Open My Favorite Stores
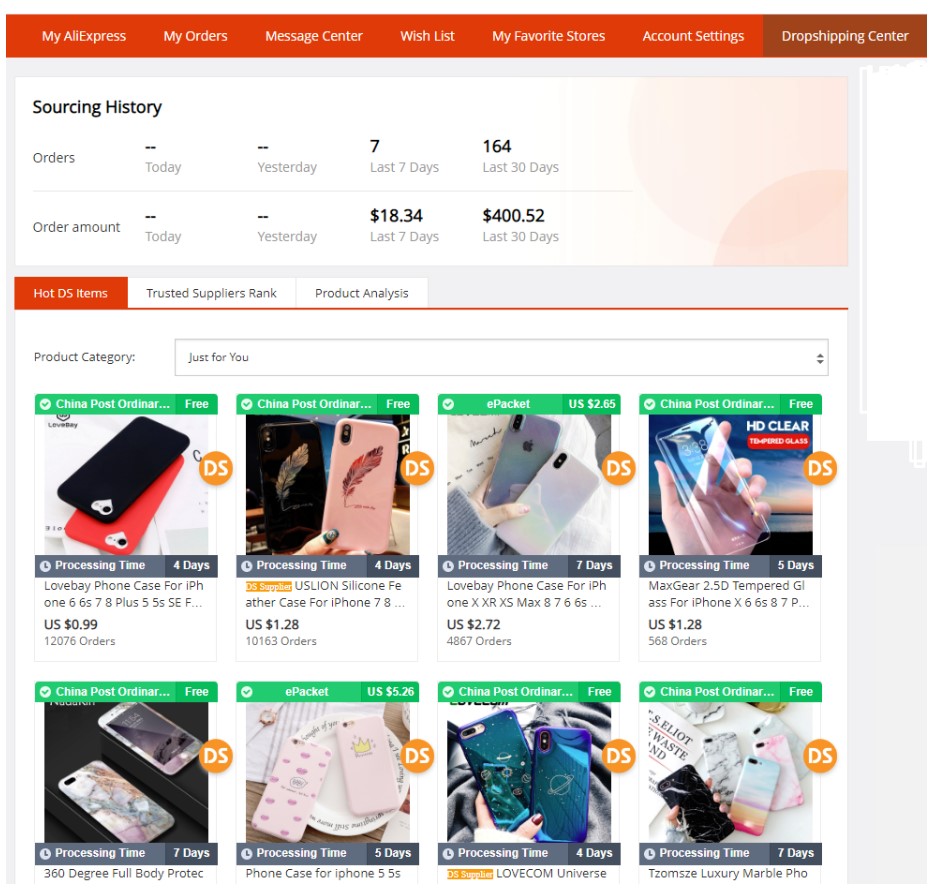This screenshot has height=889, width=930. tap(549, 36)
